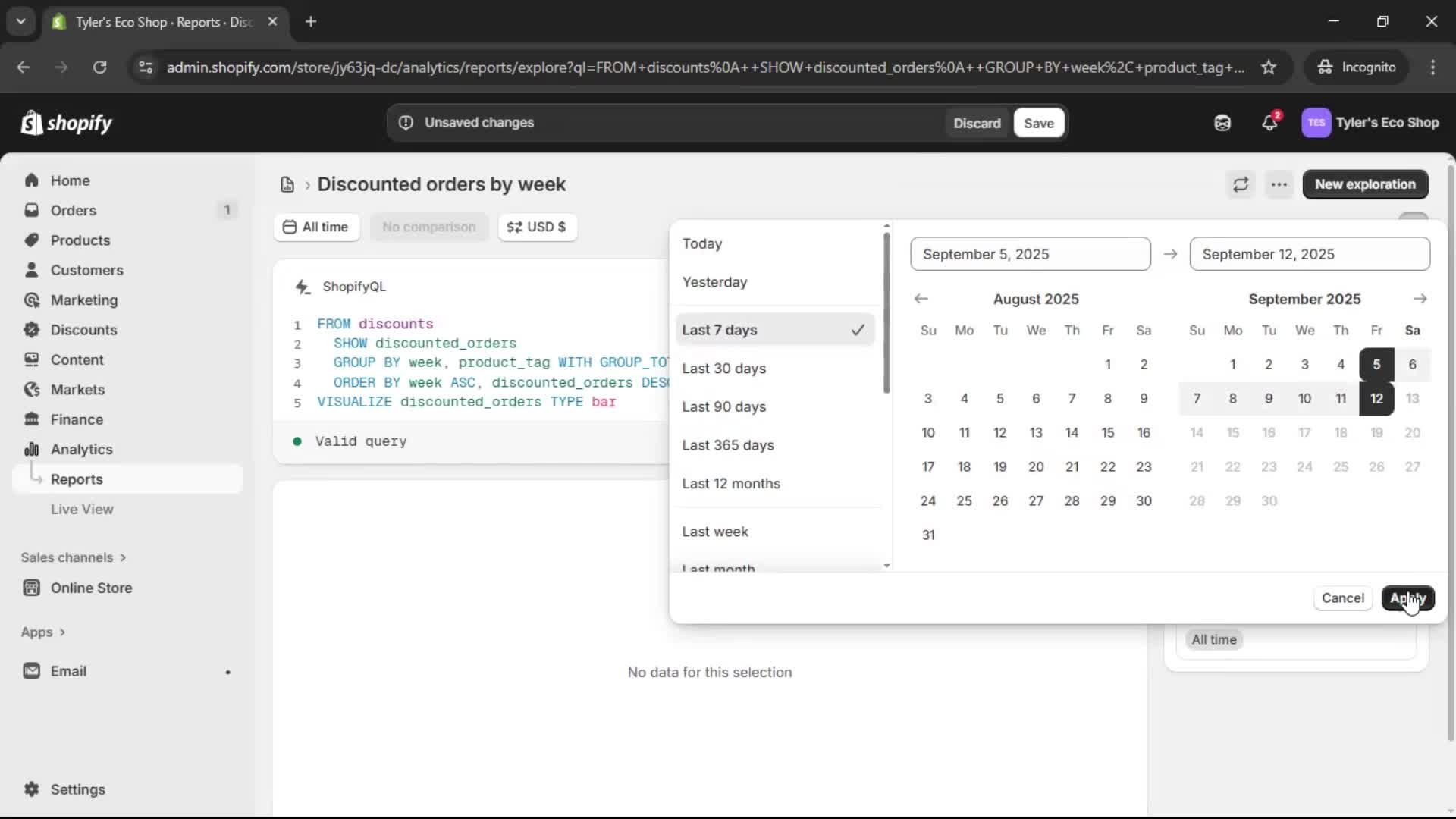The image size is (1456, 819).
Task: Go to previous month in calendar
Action: tap(921, 299)
